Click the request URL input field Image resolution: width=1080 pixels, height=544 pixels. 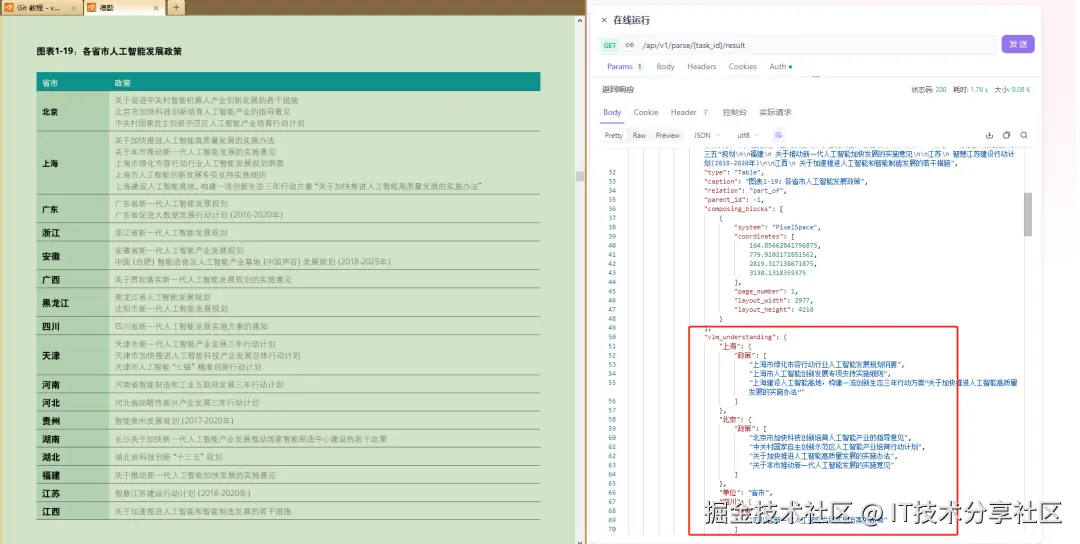click(x=817, y=45)
